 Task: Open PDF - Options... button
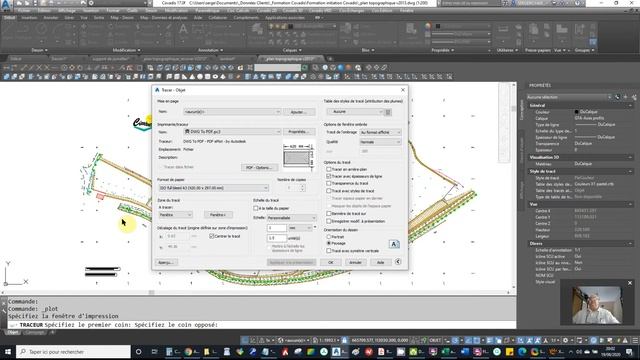tap(259, 167)
